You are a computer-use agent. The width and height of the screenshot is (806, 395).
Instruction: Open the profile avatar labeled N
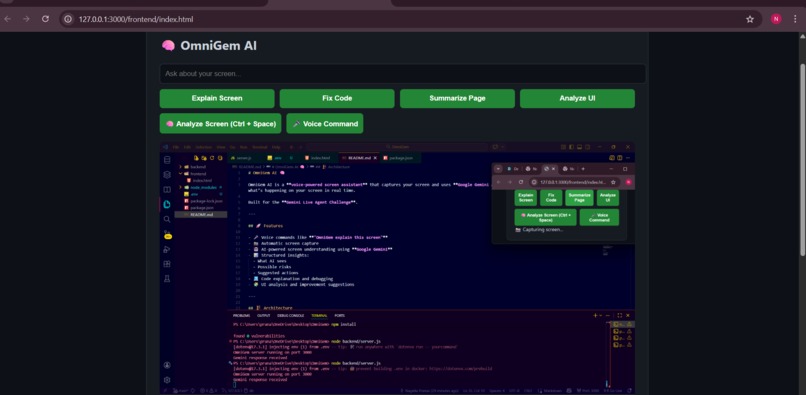[x=776, y=19]
